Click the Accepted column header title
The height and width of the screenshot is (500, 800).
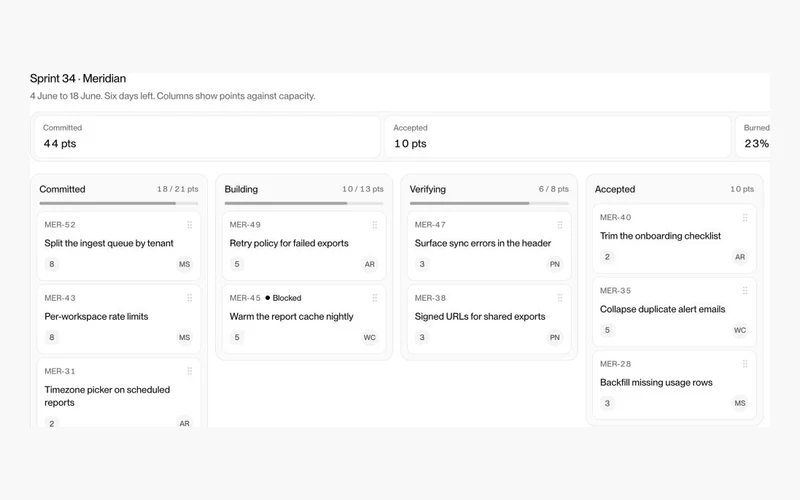[x=615, y=189]
